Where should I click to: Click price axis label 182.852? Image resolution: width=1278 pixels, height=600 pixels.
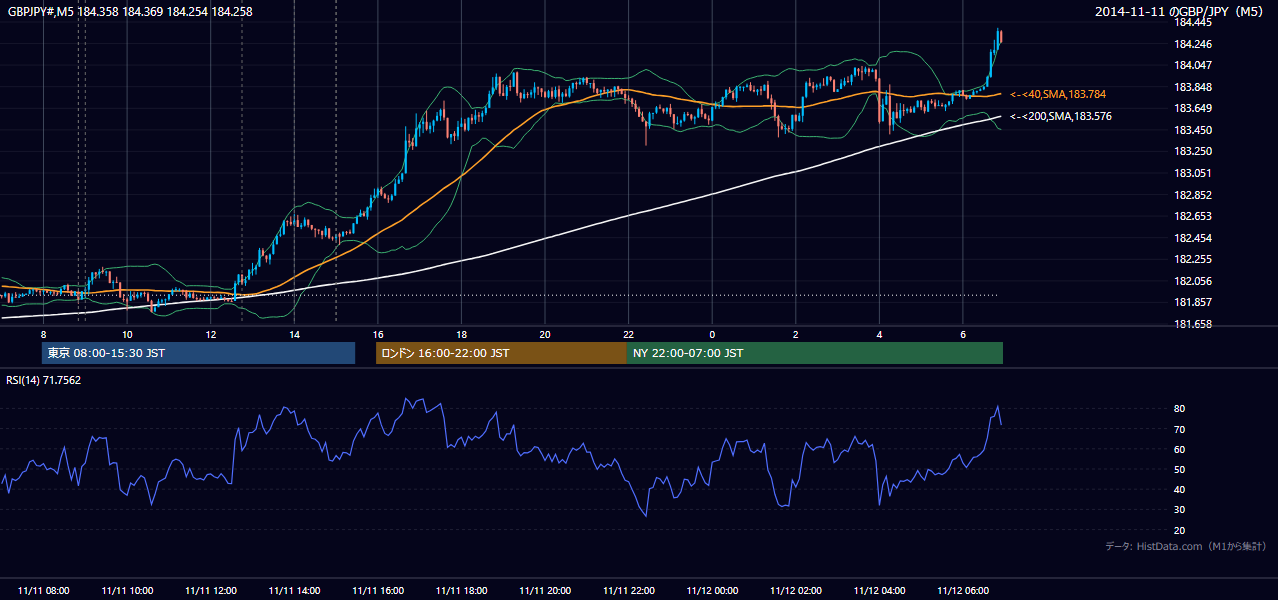1193,195
